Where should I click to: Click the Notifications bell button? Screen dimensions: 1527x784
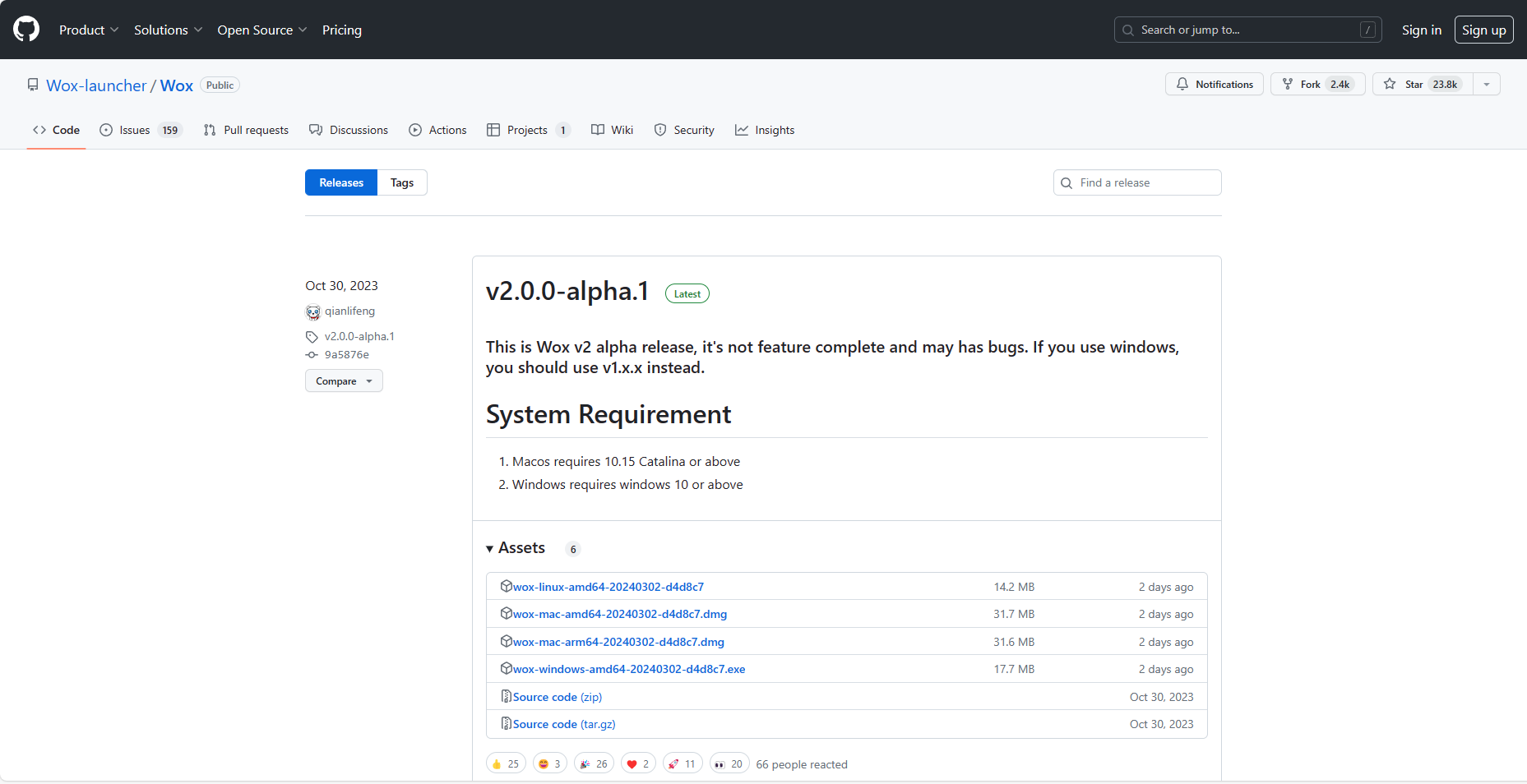click(1215, 84)
